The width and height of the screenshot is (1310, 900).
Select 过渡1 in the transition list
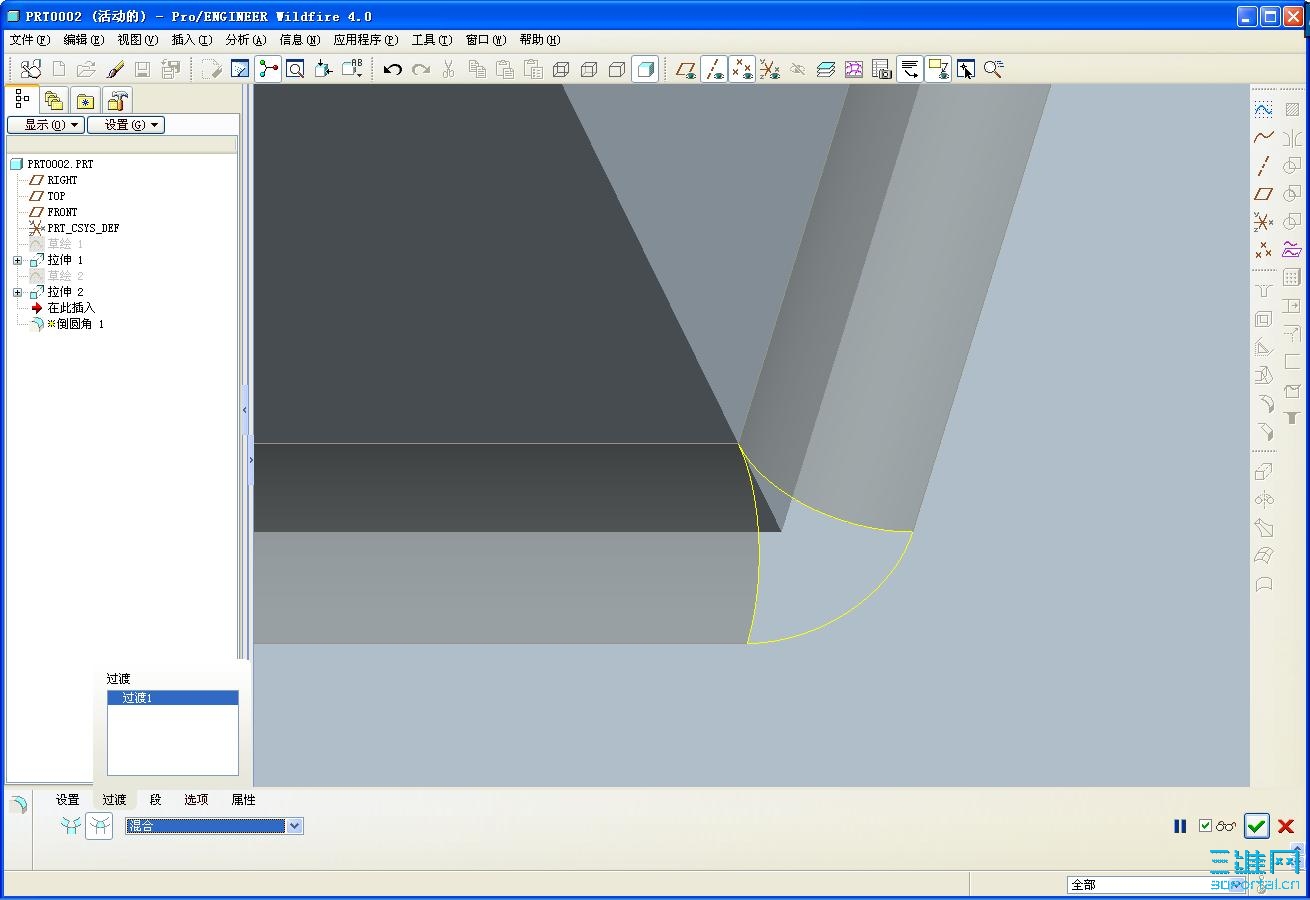[x=173, y=698]
